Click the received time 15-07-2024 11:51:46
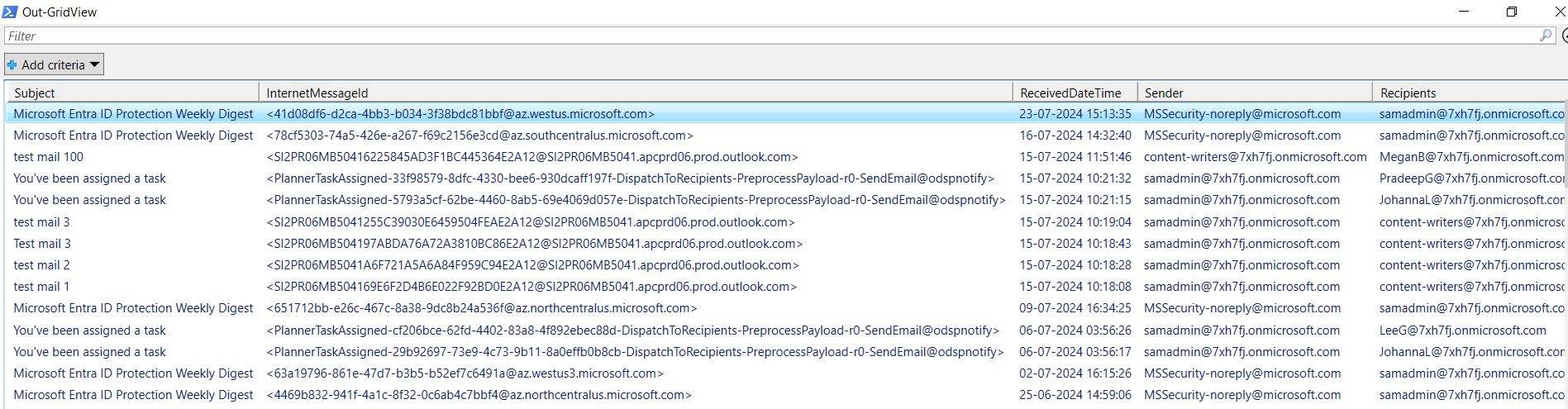This screenshot has height=409, width=1568. click(1075, 157)
